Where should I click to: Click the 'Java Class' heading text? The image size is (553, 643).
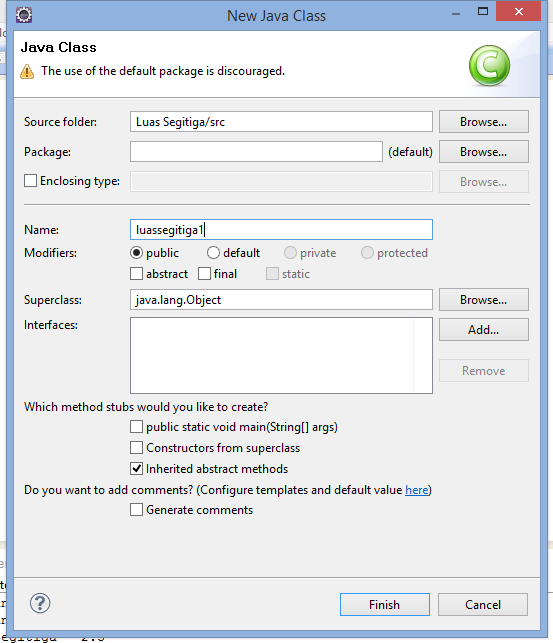pos(59,47)
